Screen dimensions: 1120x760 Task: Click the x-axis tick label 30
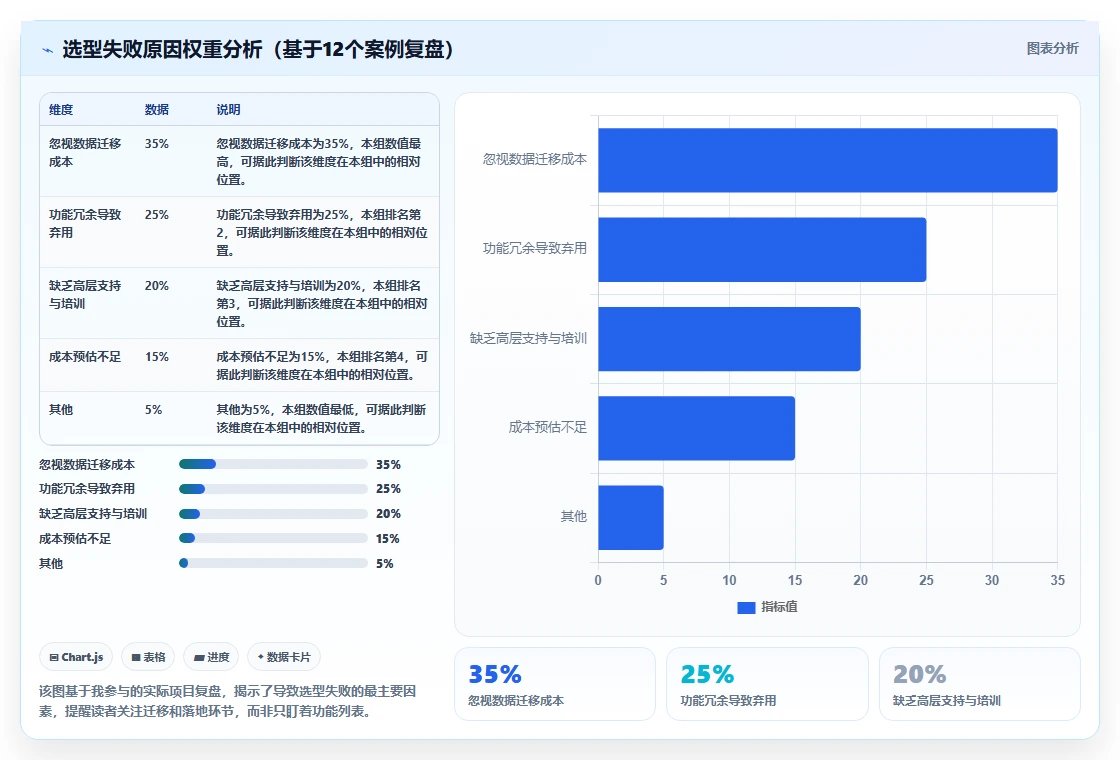[992, 581]
